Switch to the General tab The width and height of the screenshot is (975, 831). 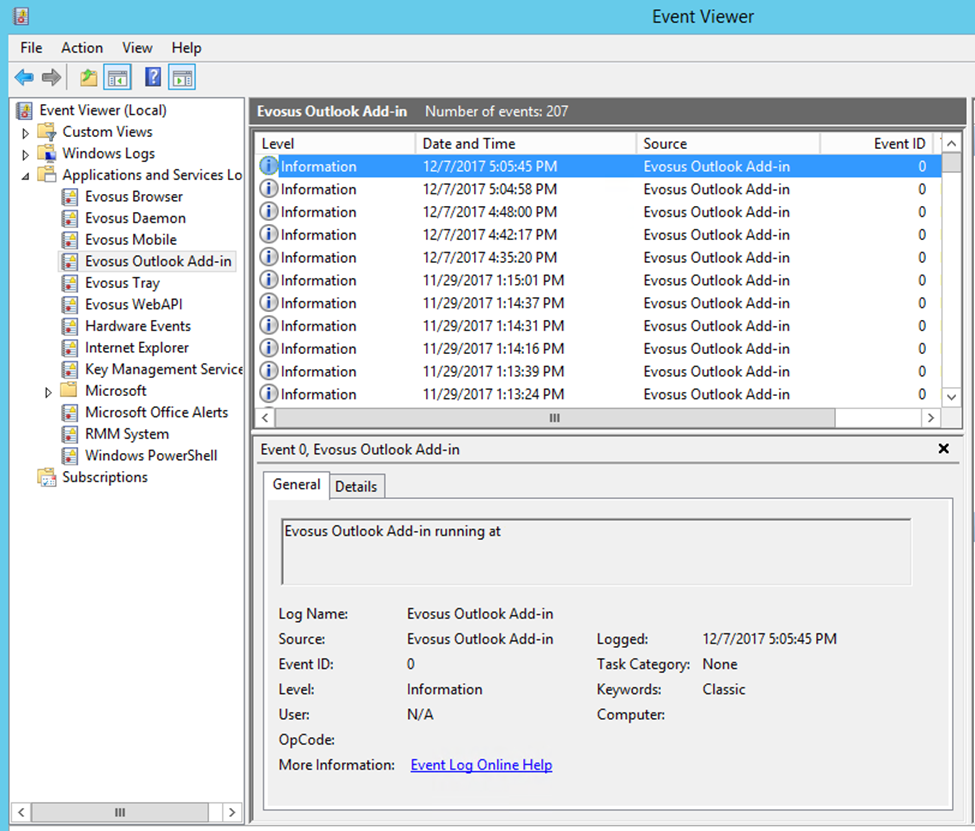click(296, 485)
